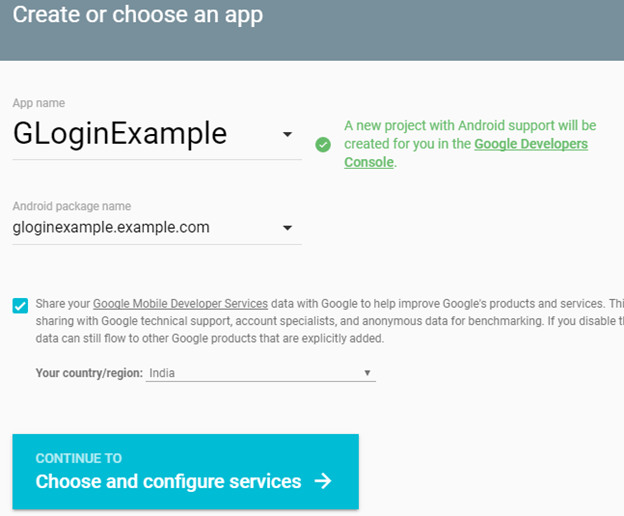This screenshot has width=624, height=516.
Task: Click the Your country/region label
Action: point(89,373)
